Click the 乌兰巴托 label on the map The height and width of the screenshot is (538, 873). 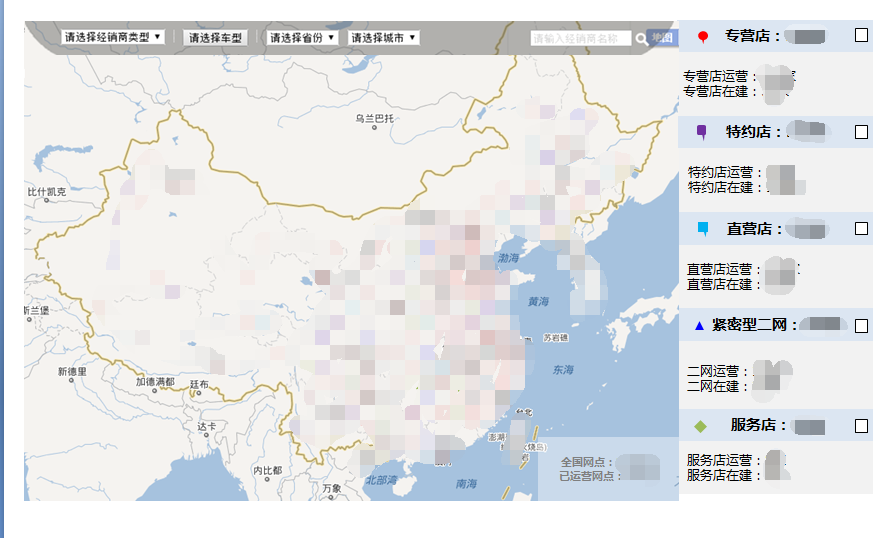tap(375, 119)
